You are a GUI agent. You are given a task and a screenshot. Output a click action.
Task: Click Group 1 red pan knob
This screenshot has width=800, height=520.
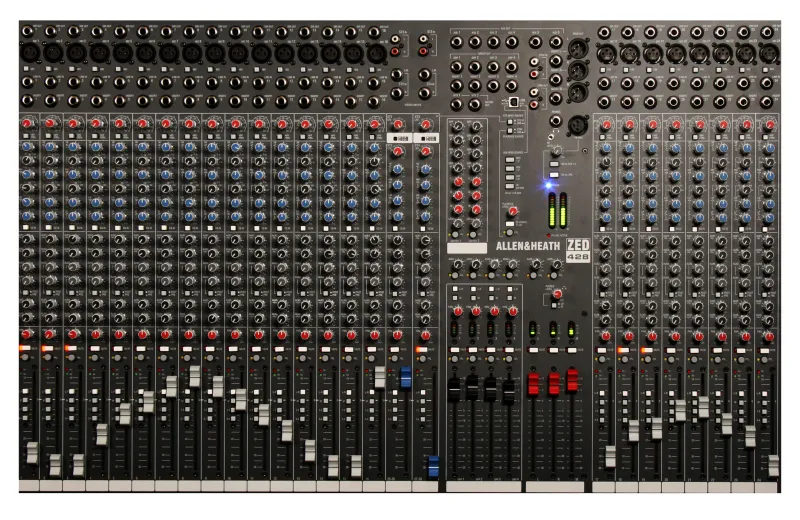pos(458,311)
